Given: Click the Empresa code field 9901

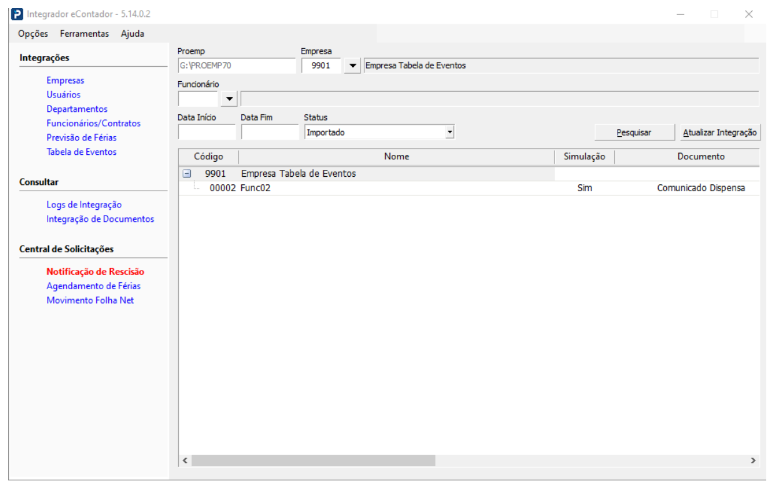Looking at the screenshot, I should coord(321,66).
